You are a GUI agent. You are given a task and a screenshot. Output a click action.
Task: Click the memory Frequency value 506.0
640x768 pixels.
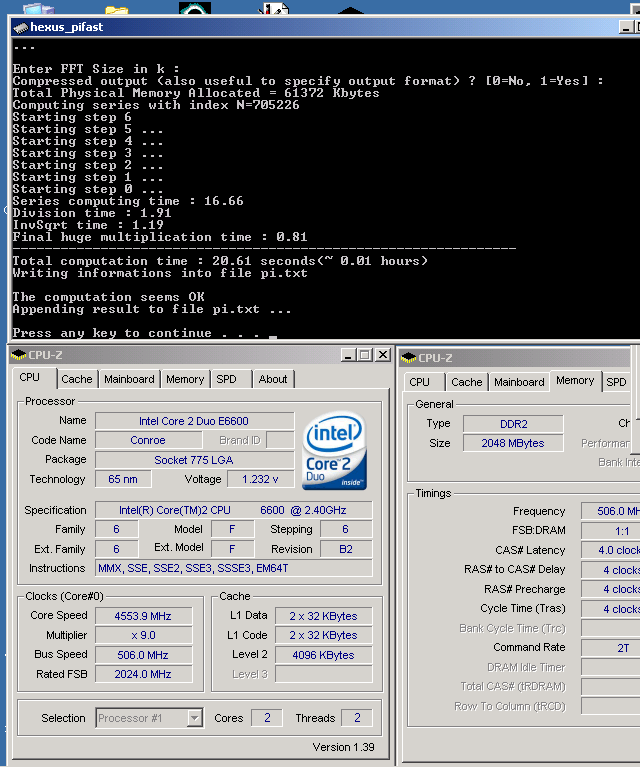point(611,511)
